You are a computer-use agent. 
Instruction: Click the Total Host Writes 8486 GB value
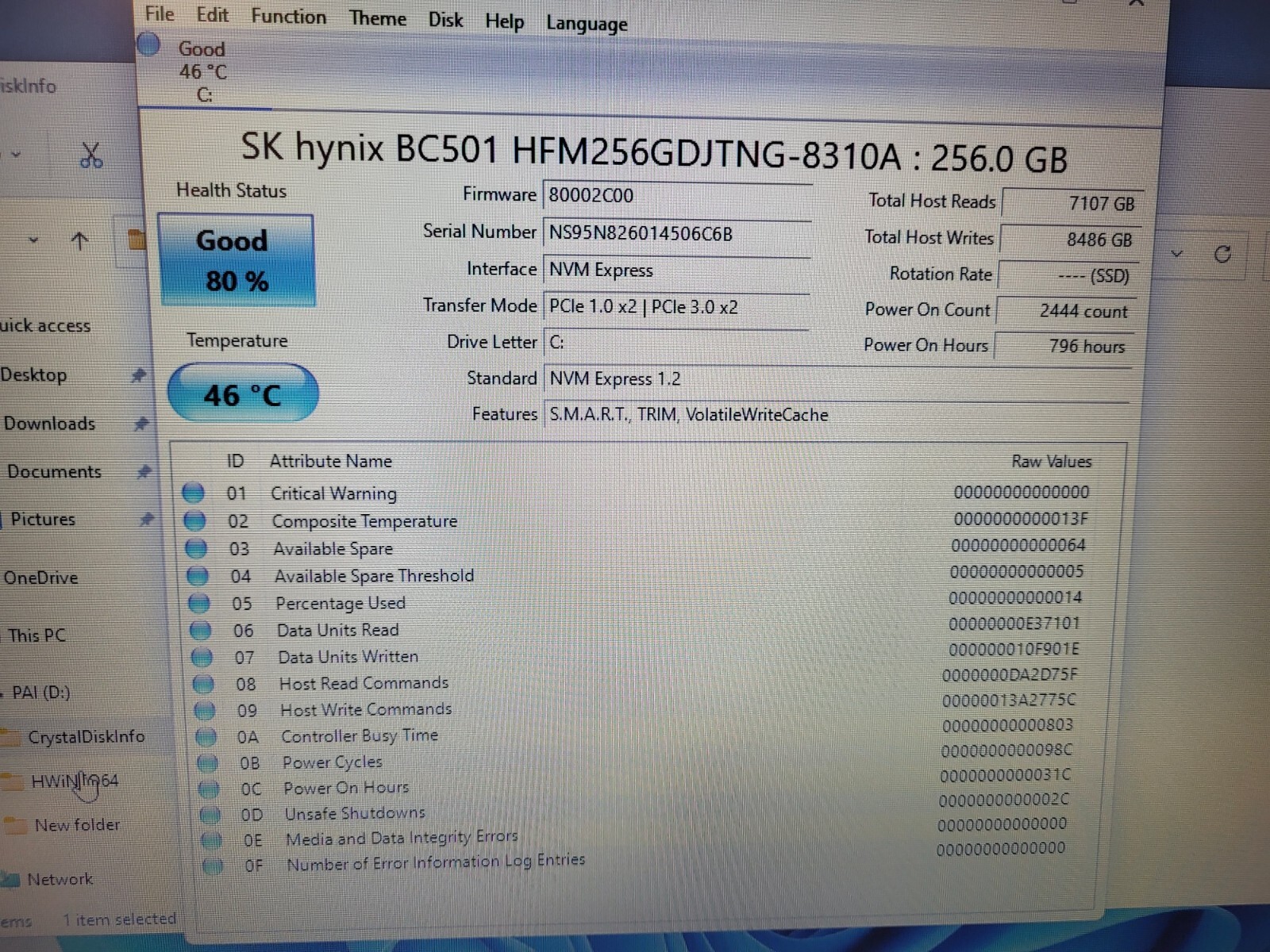1070,240
